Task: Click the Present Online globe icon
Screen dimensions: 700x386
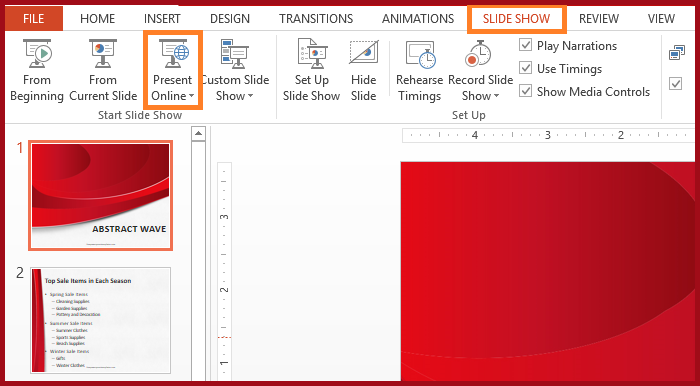Action: coord(175,54)
